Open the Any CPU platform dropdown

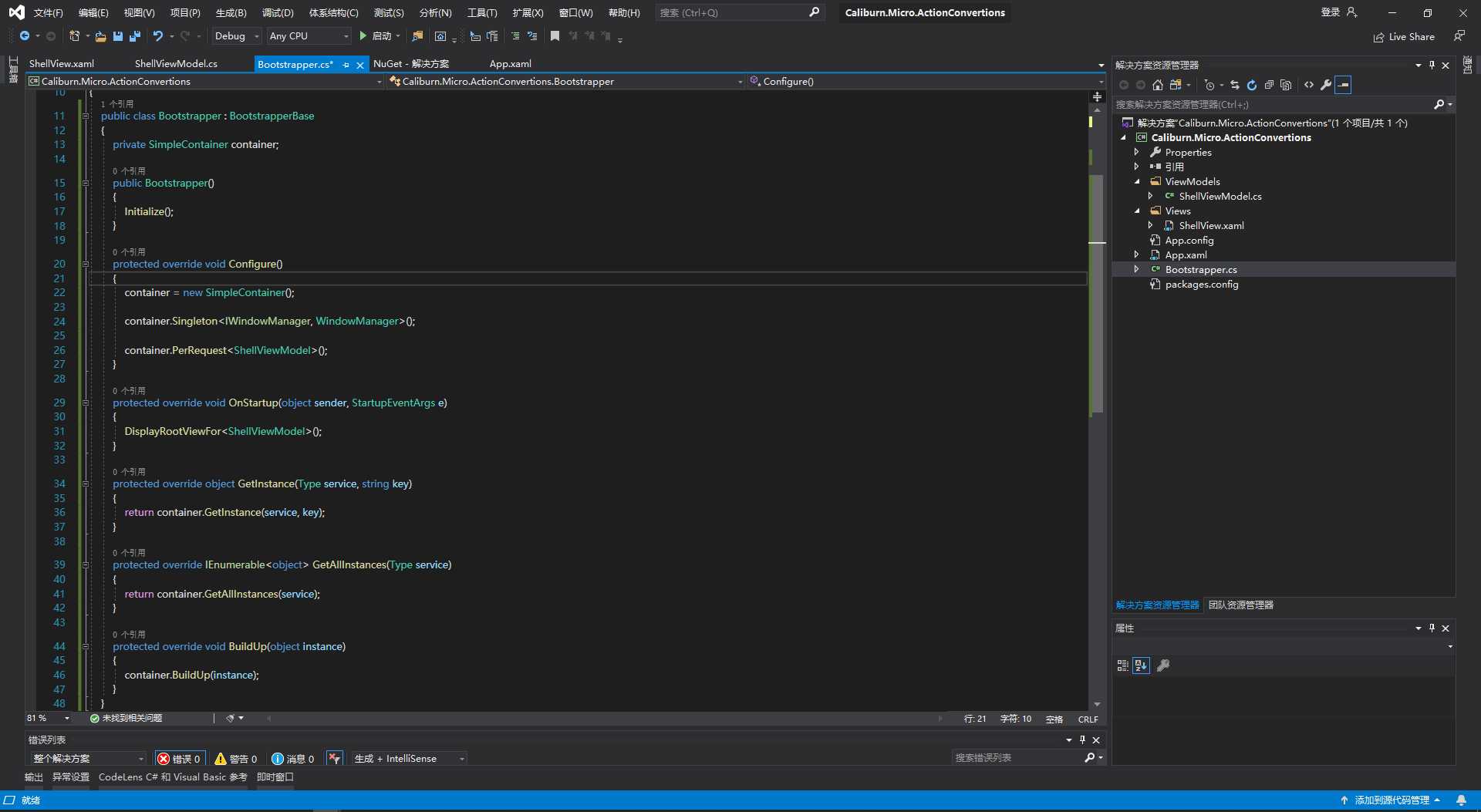click(309, 36)
